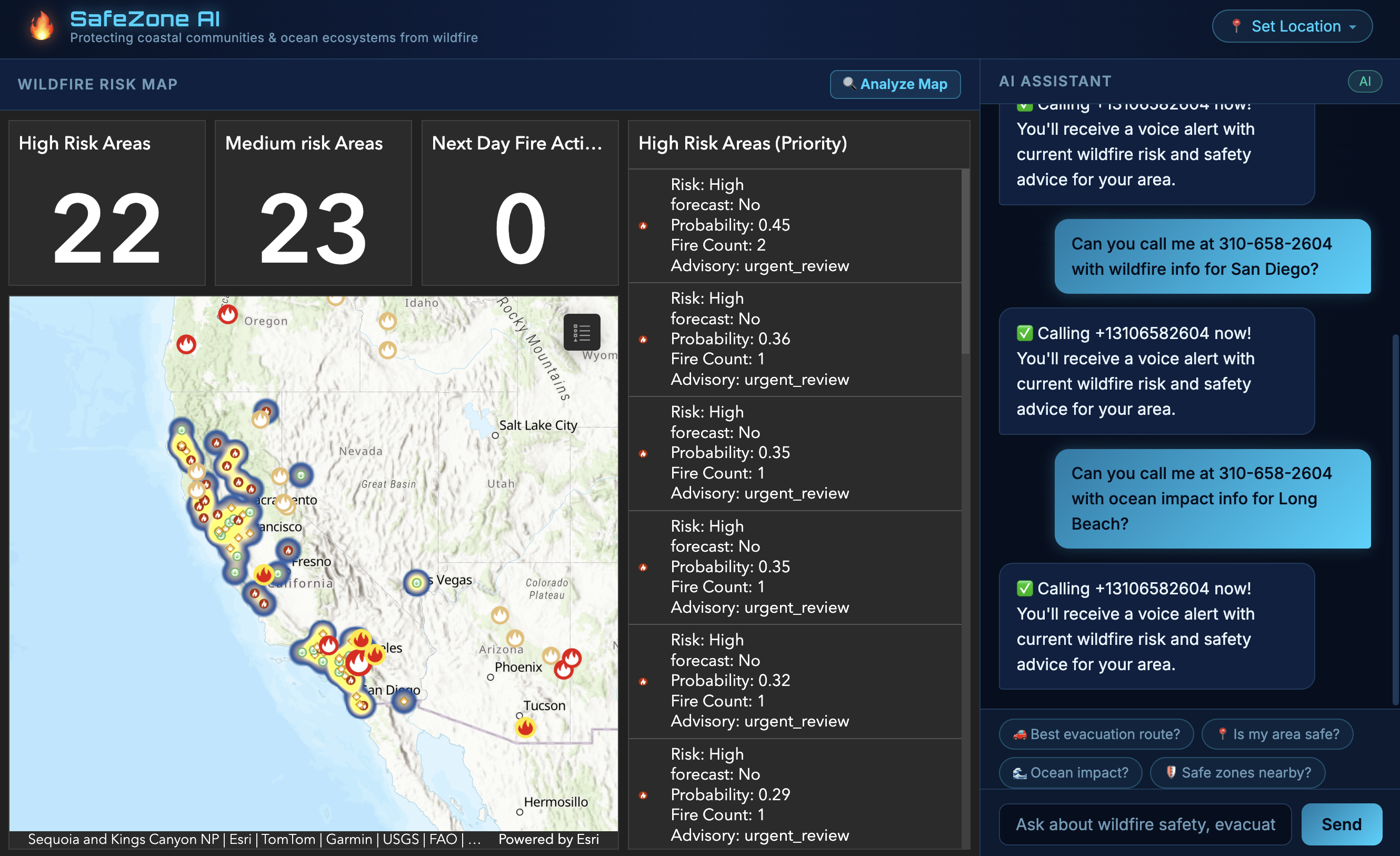Screen dimensions: 1400x856
Task: Click the Ocean impact suggestion
Action: coord(1071,772)
